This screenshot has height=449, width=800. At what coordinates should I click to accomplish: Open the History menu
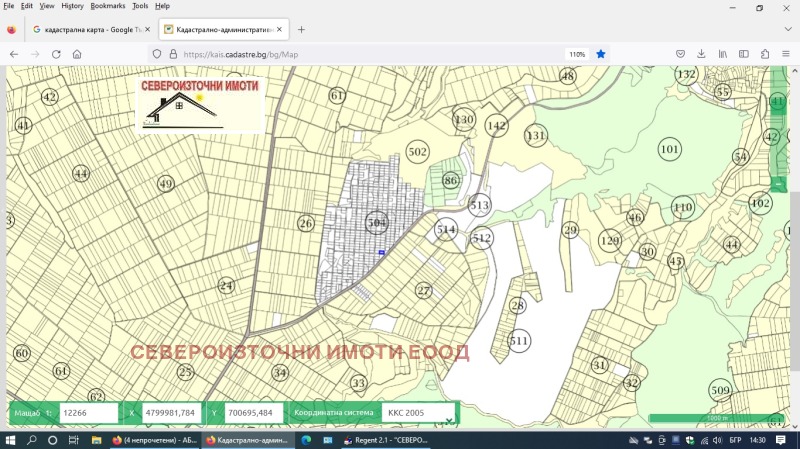point(72,6)
